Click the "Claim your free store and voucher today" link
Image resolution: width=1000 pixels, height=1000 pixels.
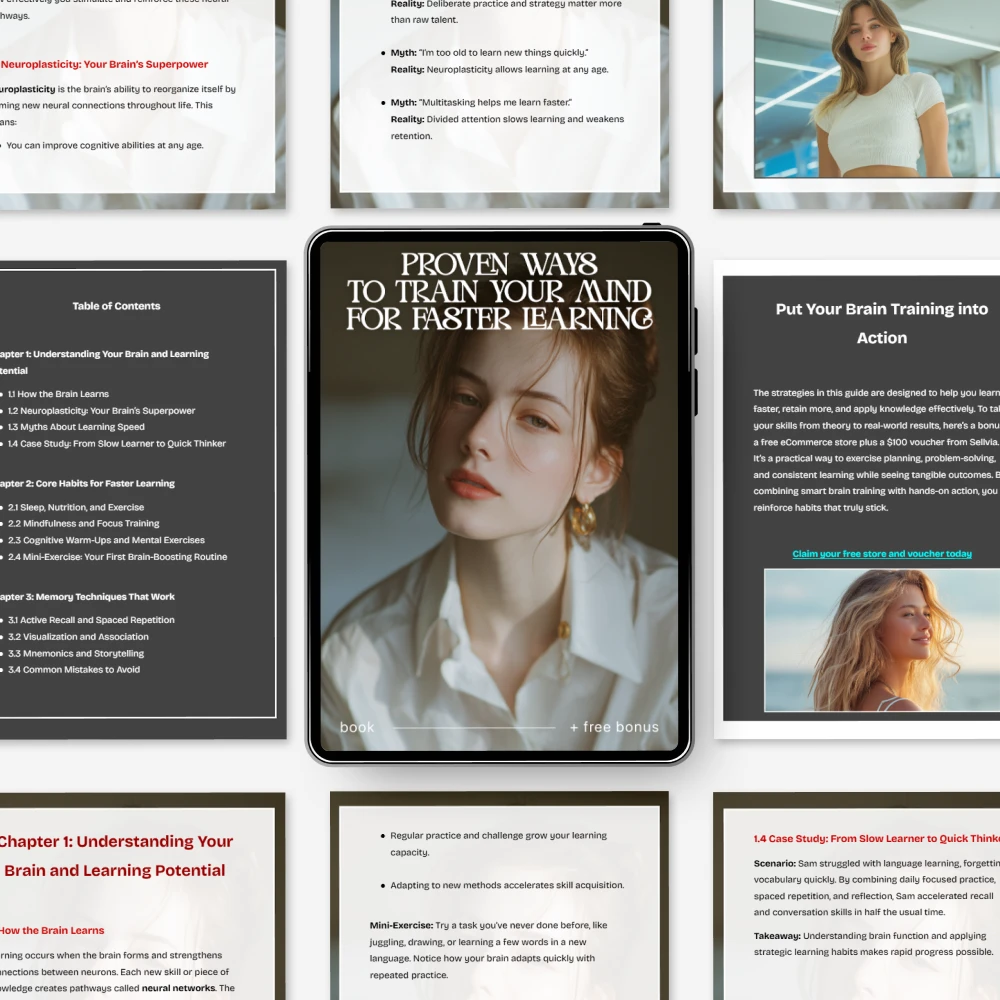click(881, 554)
